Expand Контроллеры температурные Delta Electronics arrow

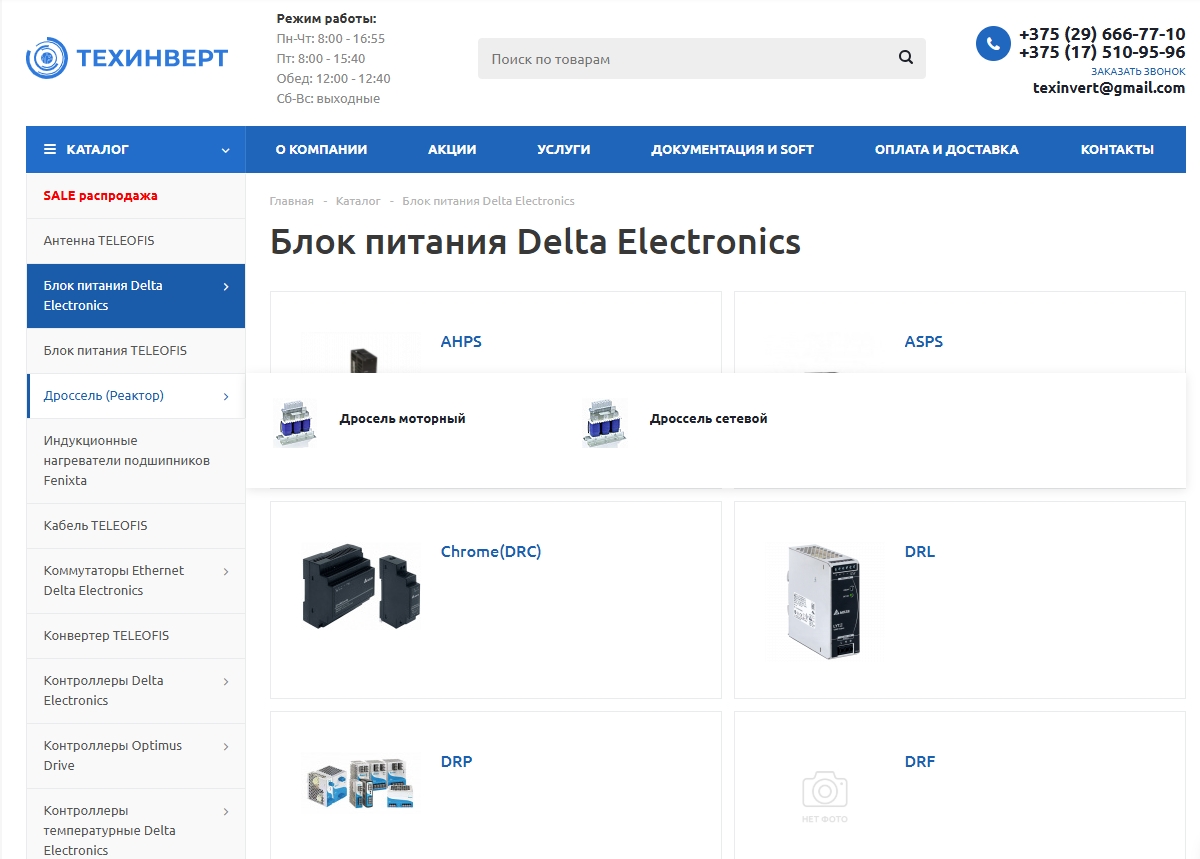[226, 811]
